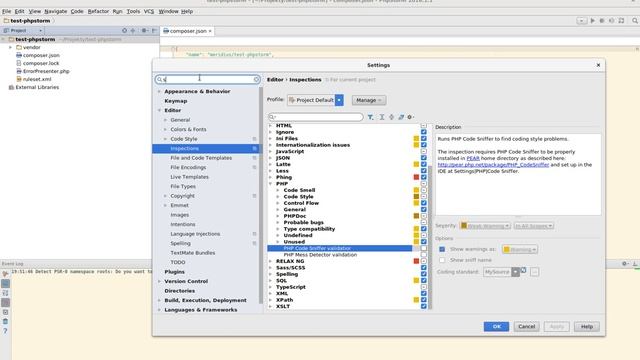This screenshot has height=360, width=640.
Task: Filter inspections with the funnel icon
Action: tap(370, 117)
